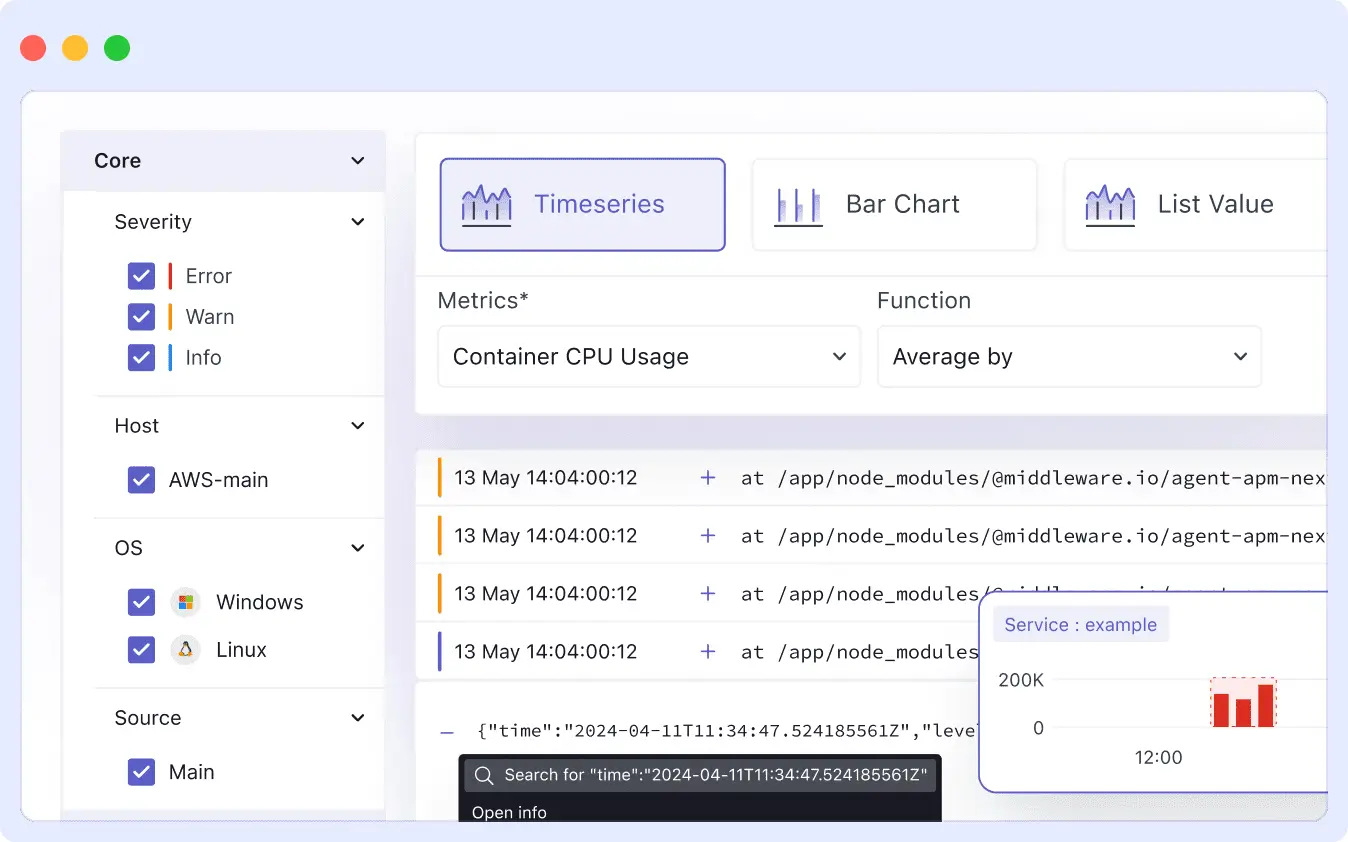Click the search magnifier icon
The height and width of the screenshot is (842, 1348).
coord(483,775)
